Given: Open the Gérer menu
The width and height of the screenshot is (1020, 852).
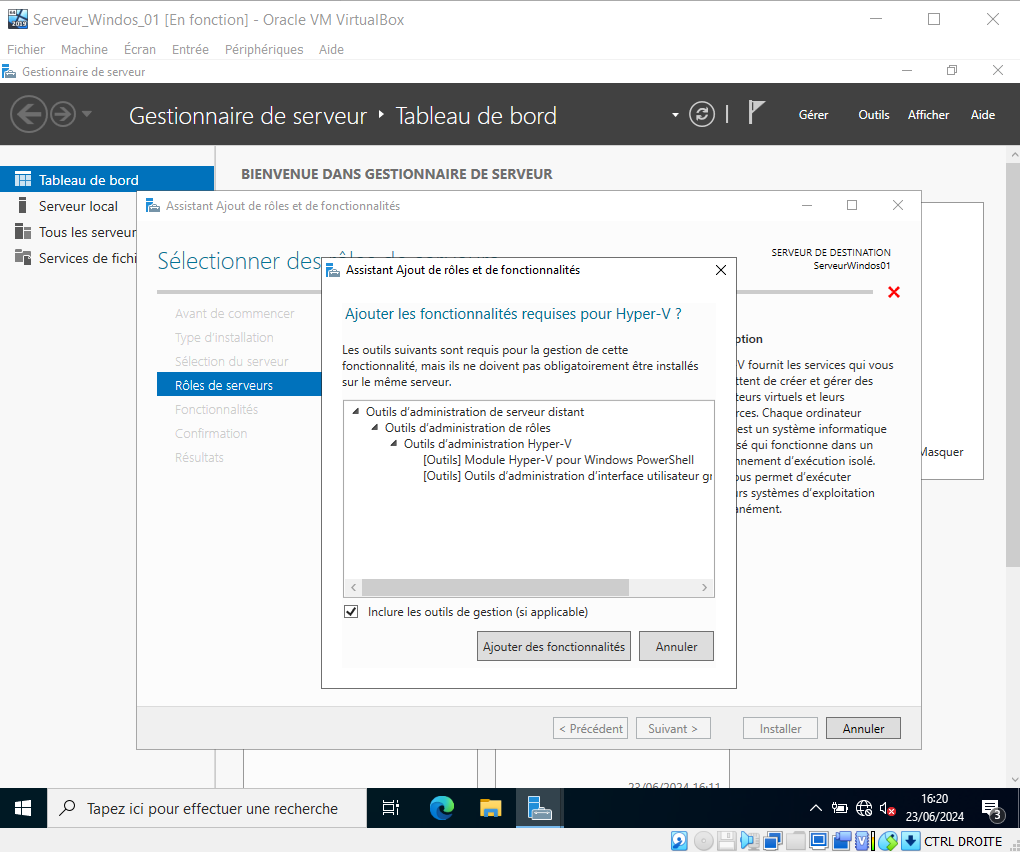Looking at the screenshot, I should tap(813, 115).
